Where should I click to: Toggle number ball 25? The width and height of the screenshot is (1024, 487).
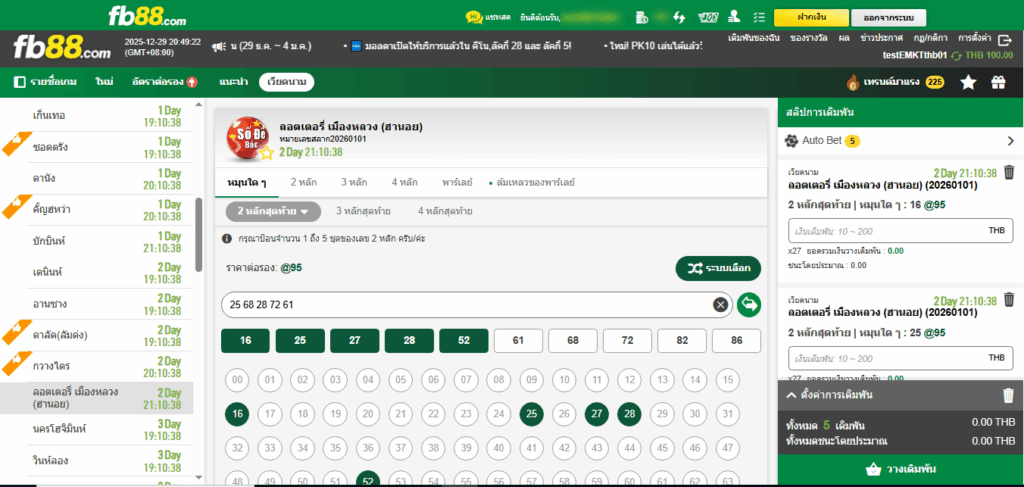(x=532, y=414)
